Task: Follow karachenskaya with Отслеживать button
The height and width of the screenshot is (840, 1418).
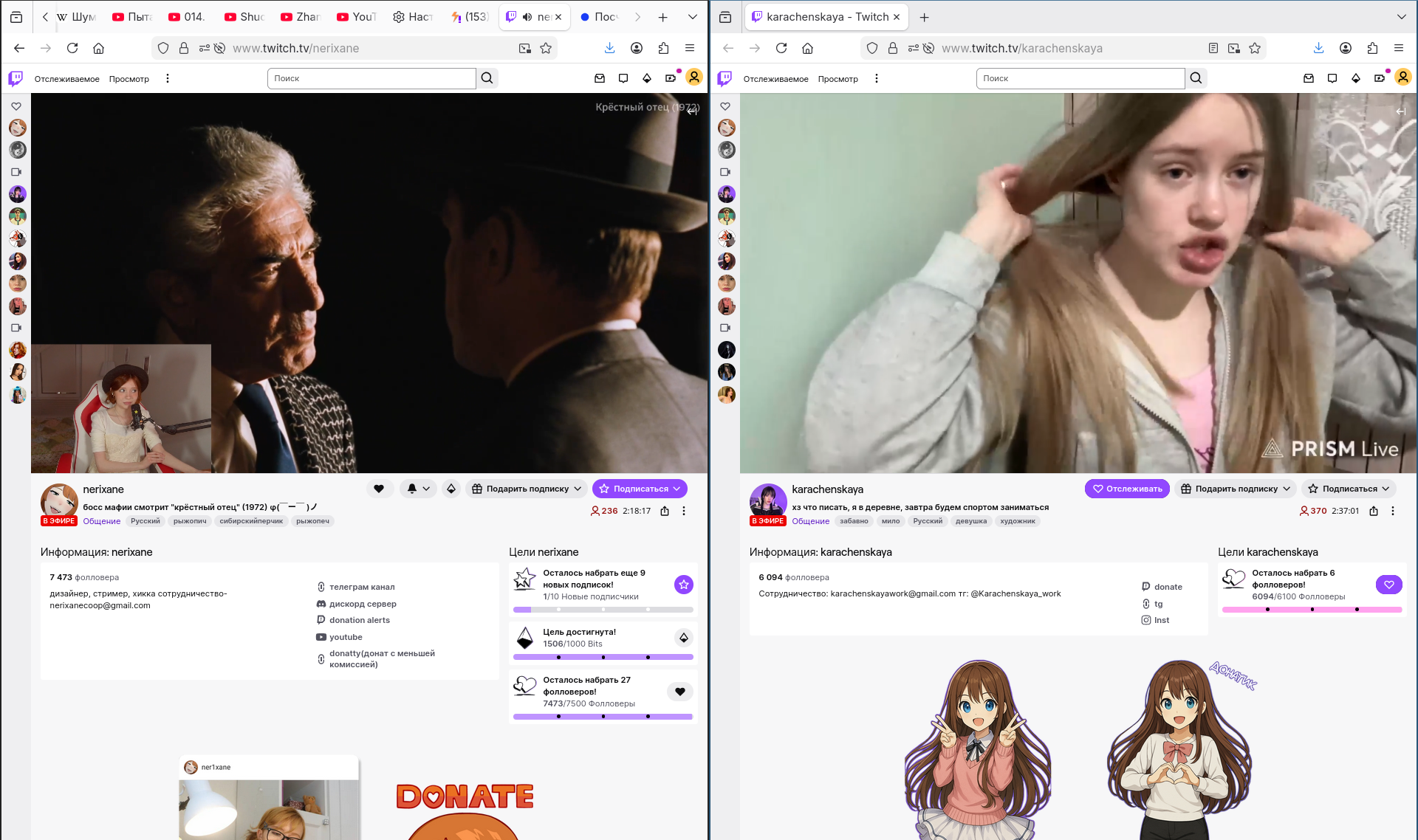Action: 1126,489
